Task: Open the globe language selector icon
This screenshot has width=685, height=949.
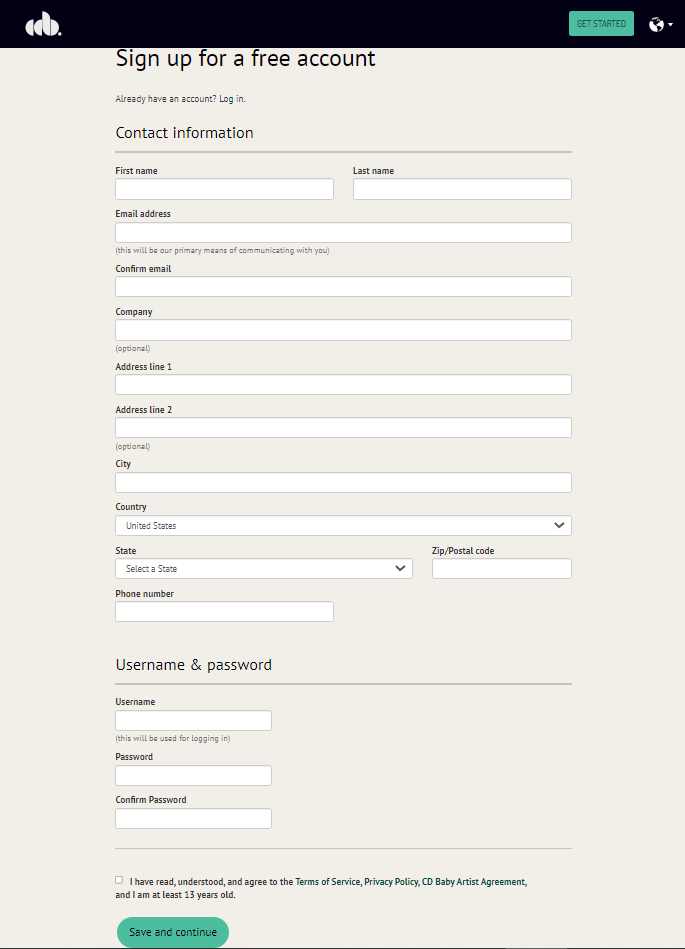Action: (x=660, y=25)
